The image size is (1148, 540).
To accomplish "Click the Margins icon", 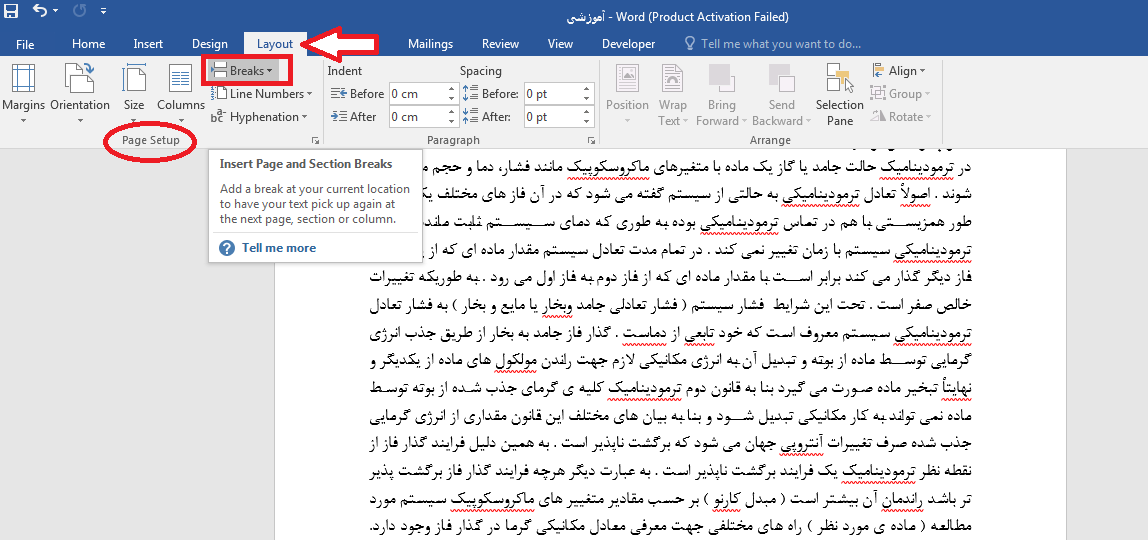I will click(x=23, y=80).
